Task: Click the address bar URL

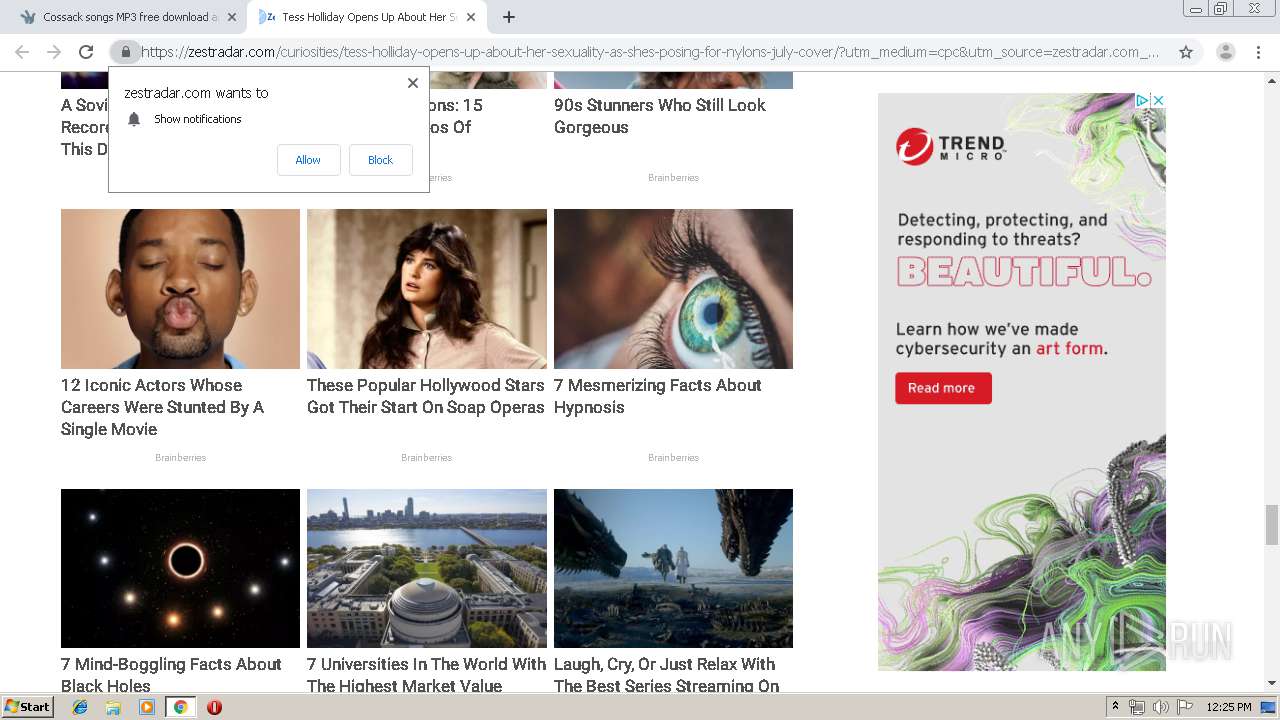Action: pos(650,52)
